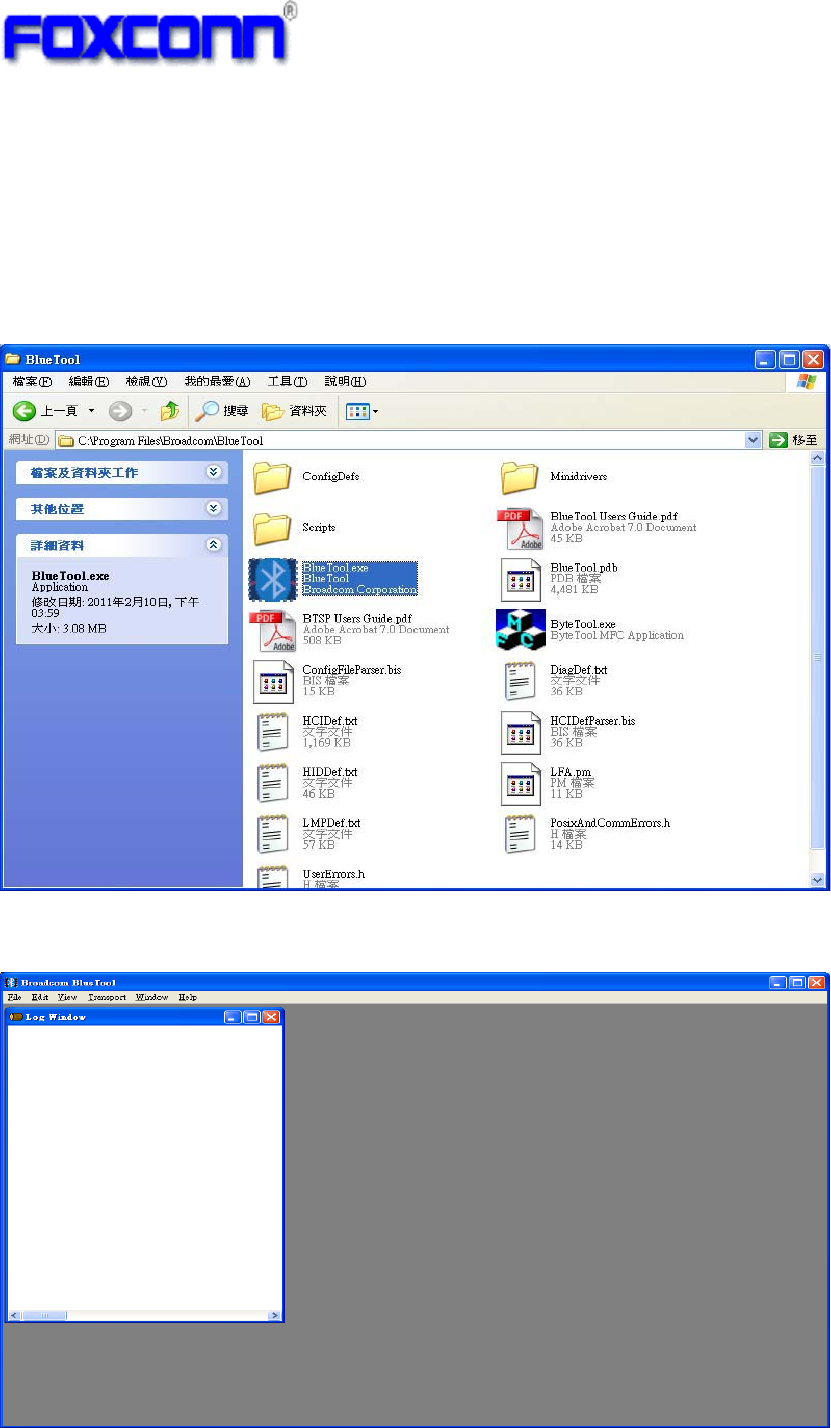Open the 工具(T) menu
831x1428 pixels.
(x=287, y=382)
